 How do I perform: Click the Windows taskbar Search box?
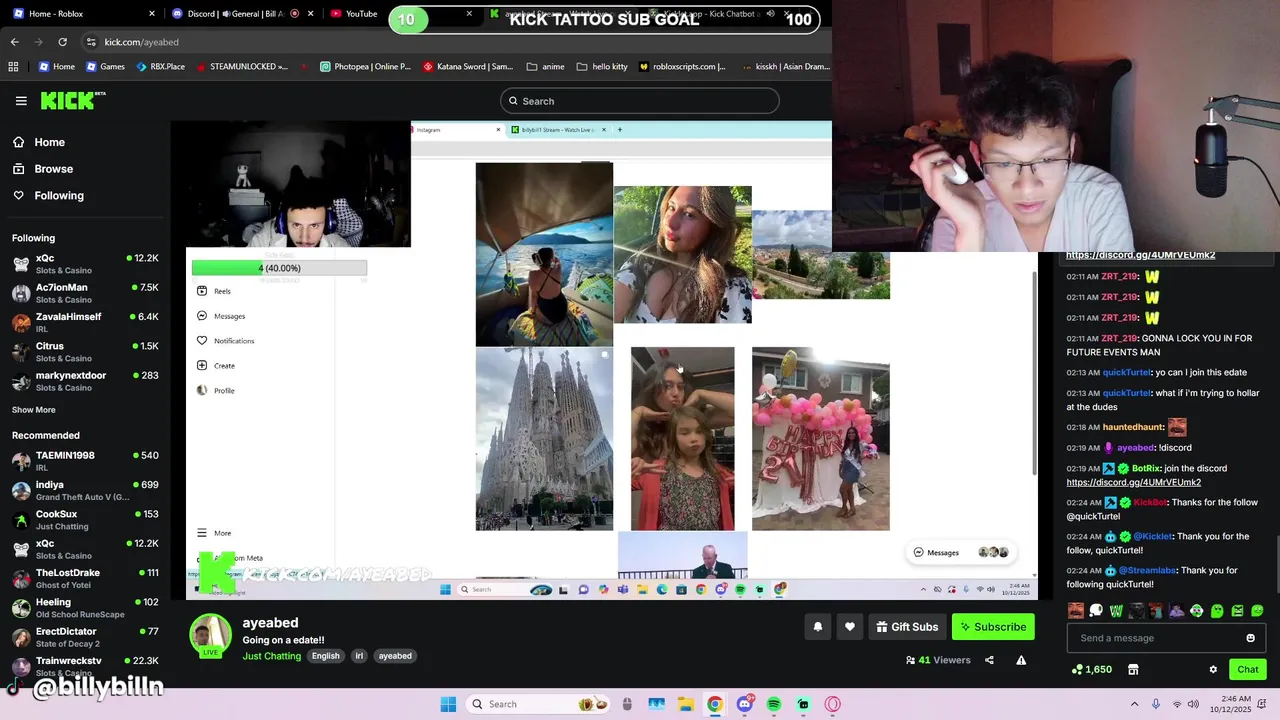tap(538, 704)
